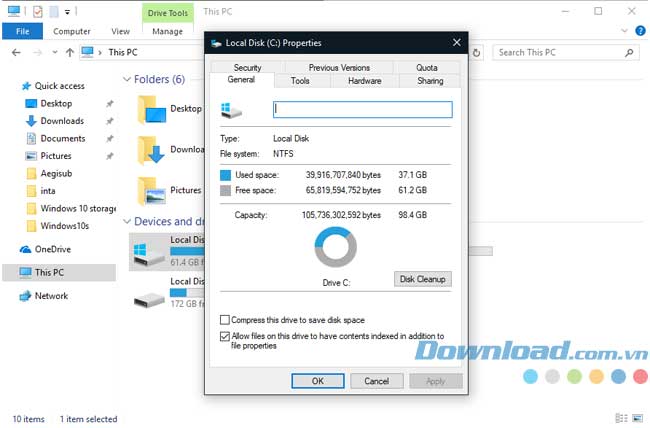The image size is (650, 428).
Task: Open Downloads in the navigation pane
Action: 62,121
